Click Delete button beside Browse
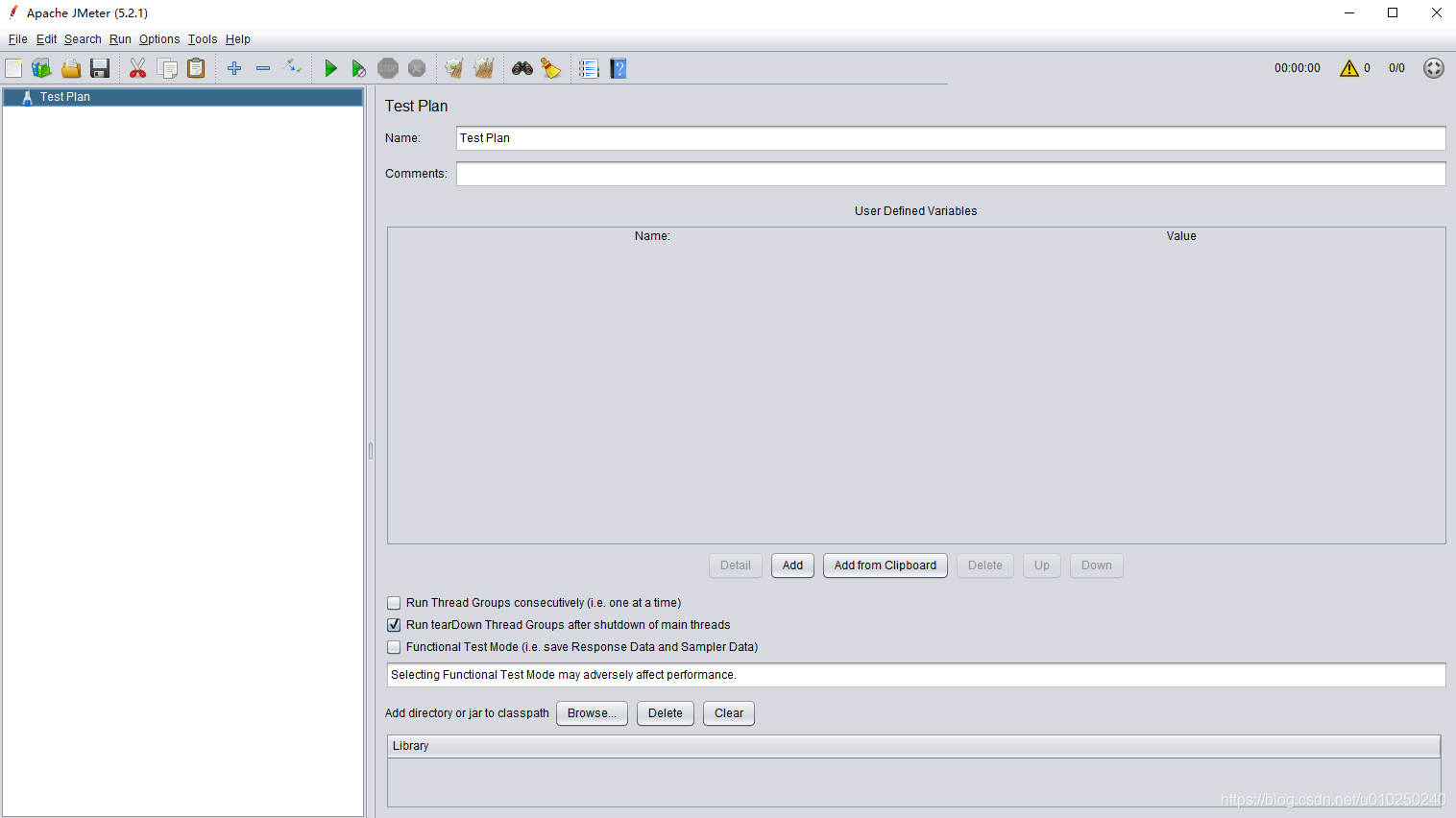Screen dimensions: 1456x818 (666, 713)
